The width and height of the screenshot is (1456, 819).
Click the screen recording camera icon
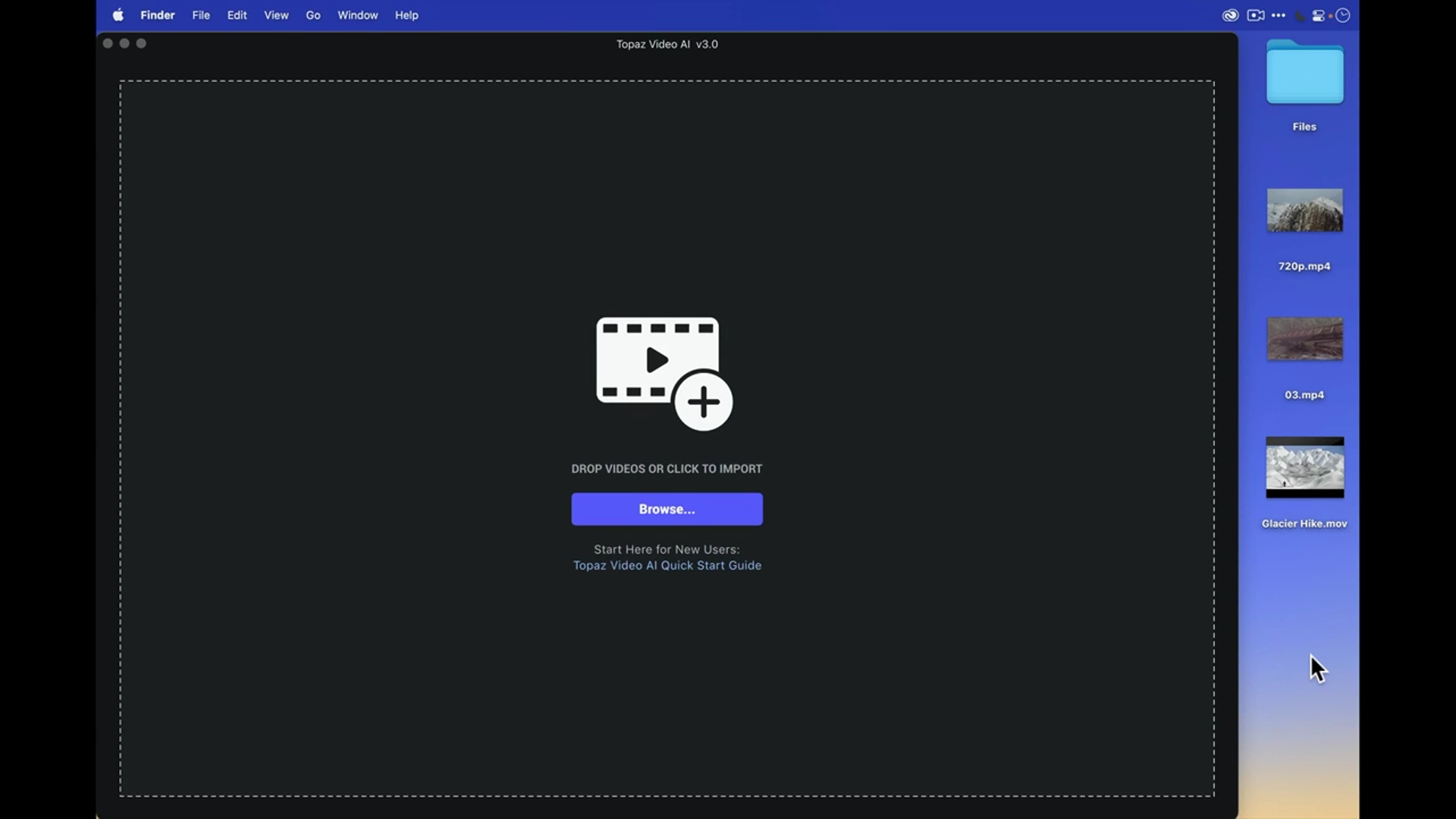click(x=1256, y=15)
